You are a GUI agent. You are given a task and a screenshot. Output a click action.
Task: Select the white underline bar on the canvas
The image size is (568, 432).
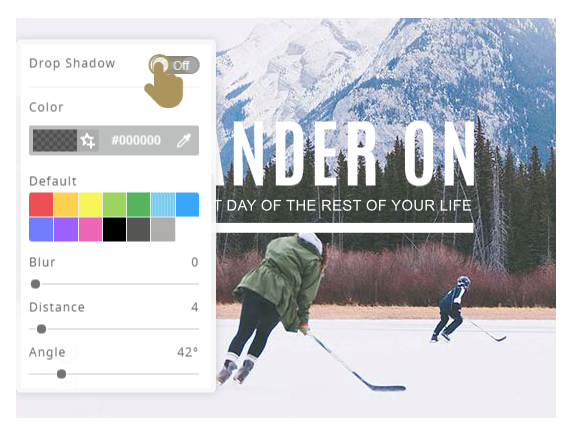[344, 228]
